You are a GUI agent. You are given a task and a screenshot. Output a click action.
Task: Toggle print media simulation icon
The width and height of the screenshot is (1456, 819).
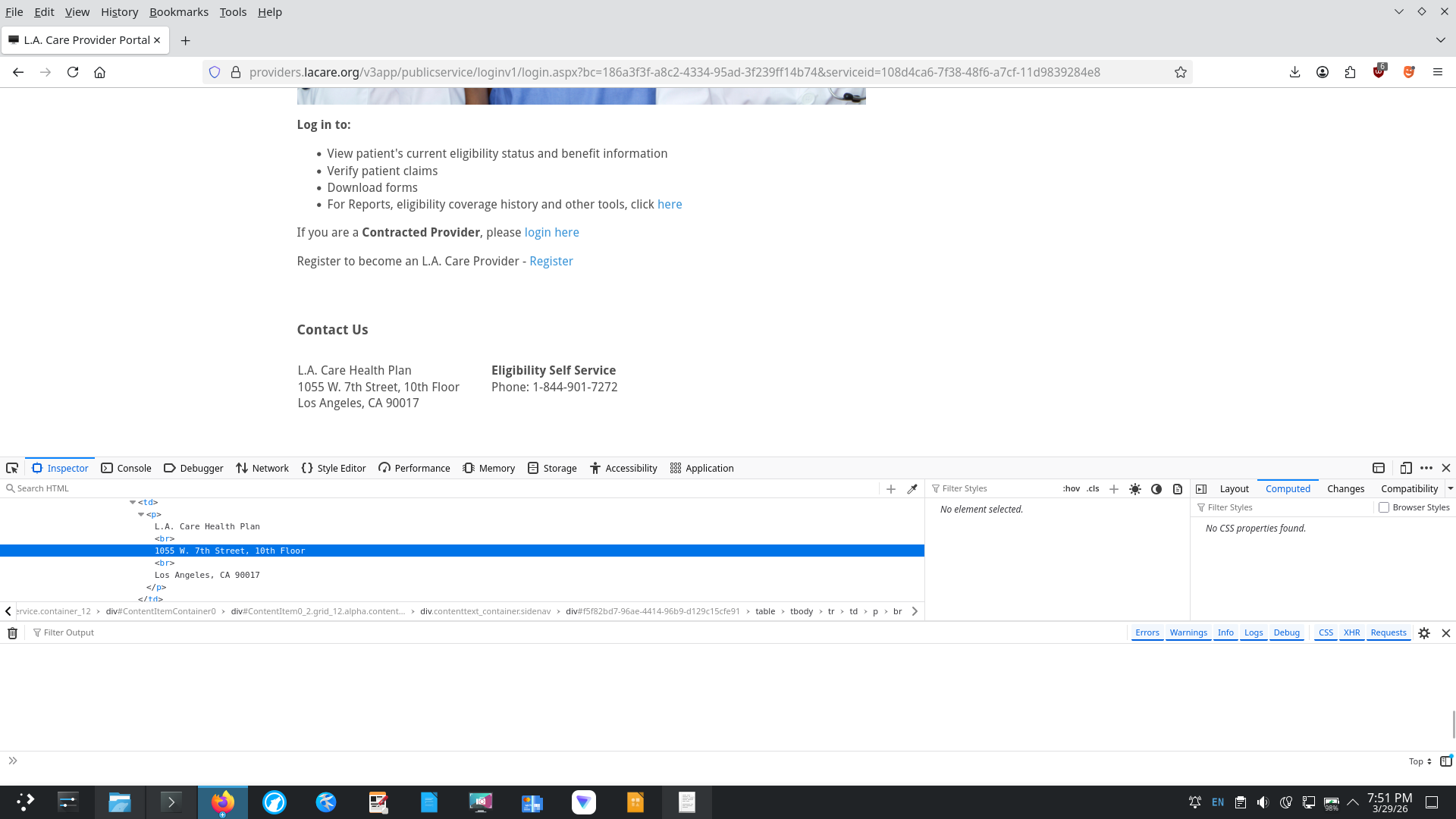coord(1178,489)
